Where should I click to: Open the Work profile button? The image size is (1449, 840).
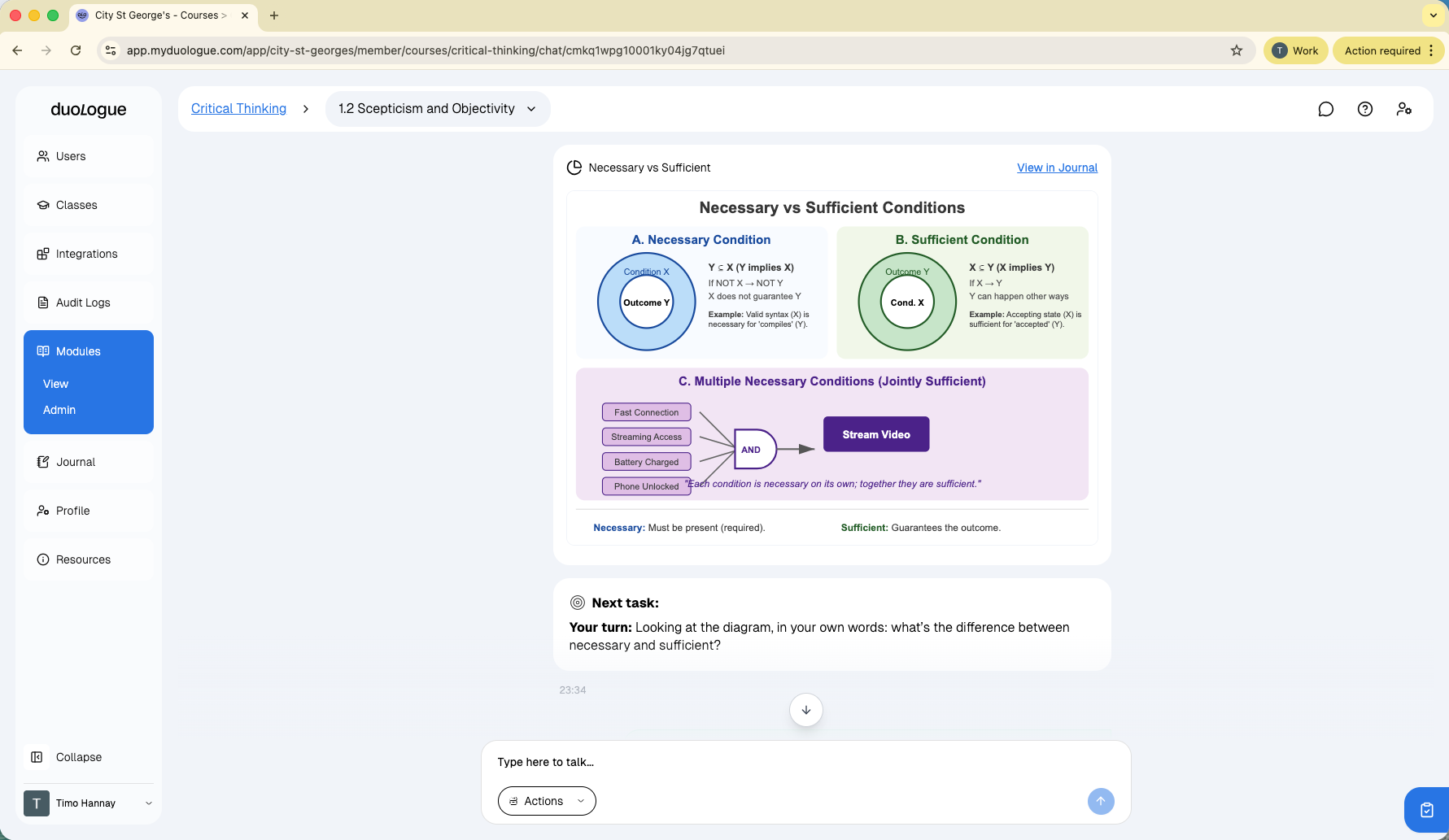(x=1295, y=50)
